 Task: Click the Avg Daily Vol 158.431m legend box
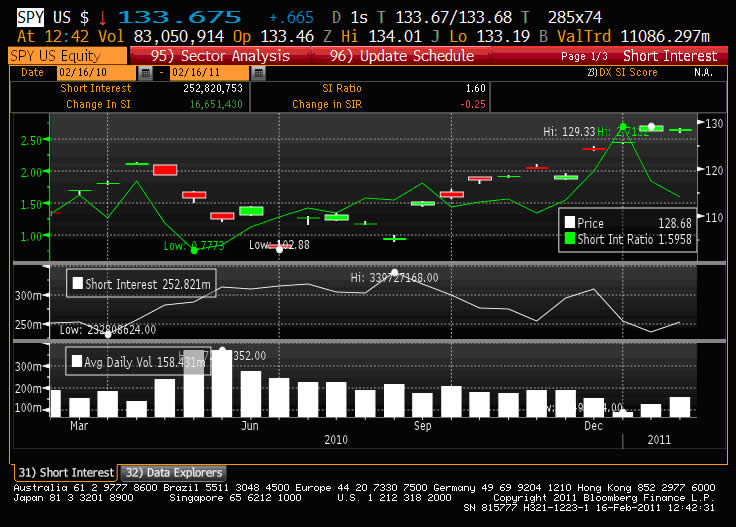pyautogui.click(x=138, y=361)
